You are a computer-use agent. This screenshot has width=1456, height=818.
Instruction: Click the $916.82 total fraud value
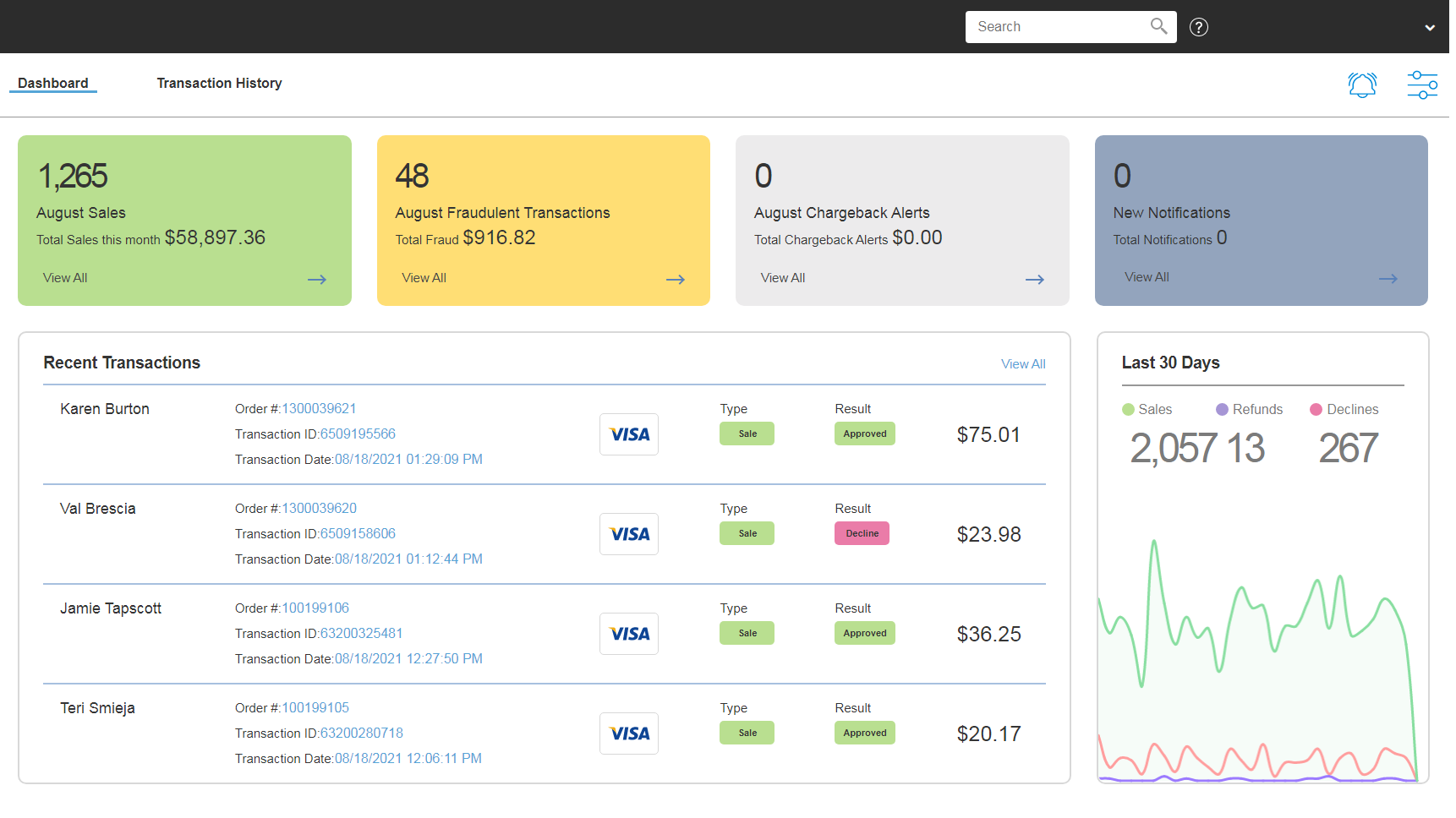coord(499,238)
